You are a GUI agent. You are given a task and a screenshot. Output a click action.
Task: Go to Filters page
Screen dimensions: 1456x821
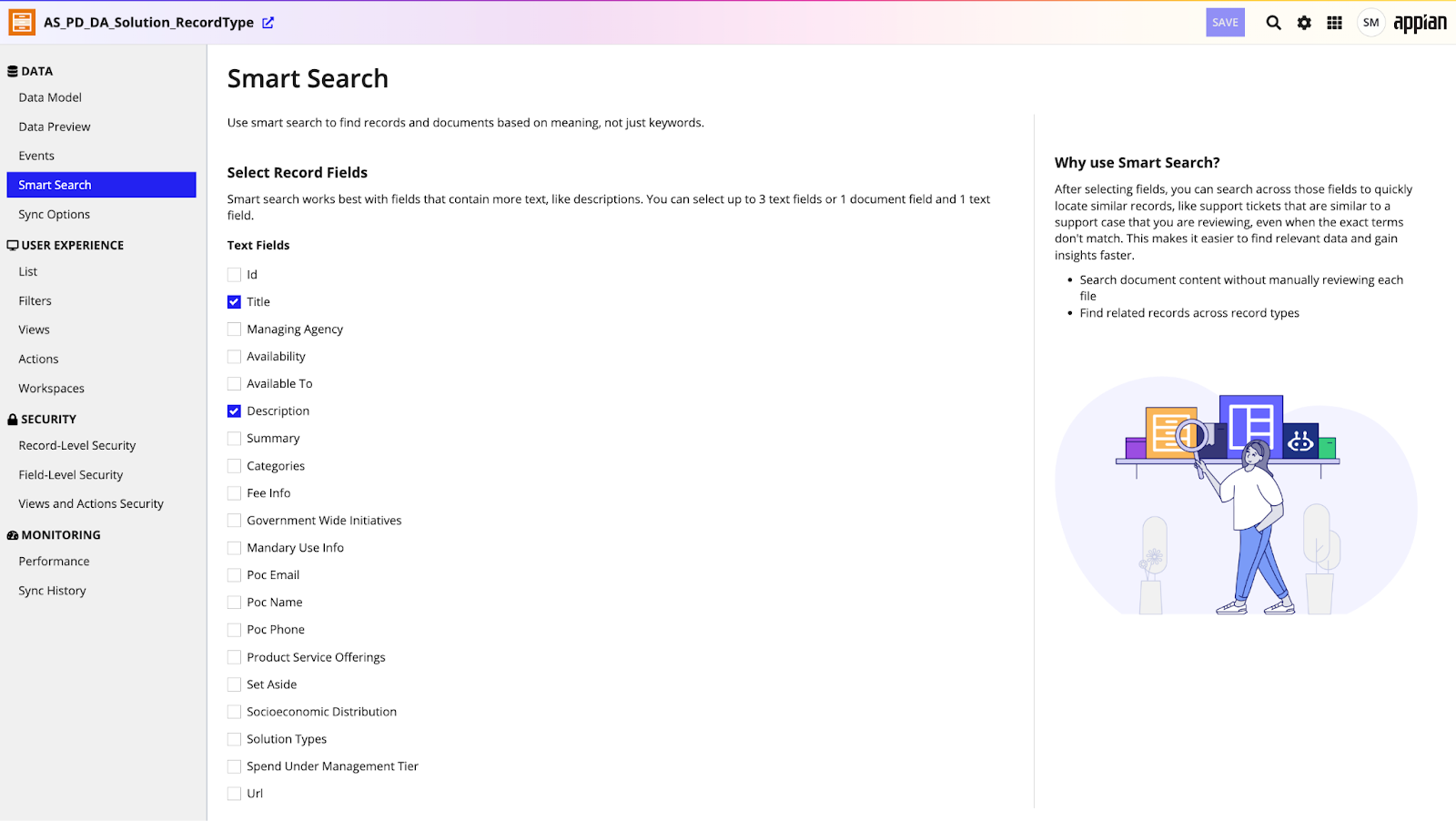coord(35,300)
